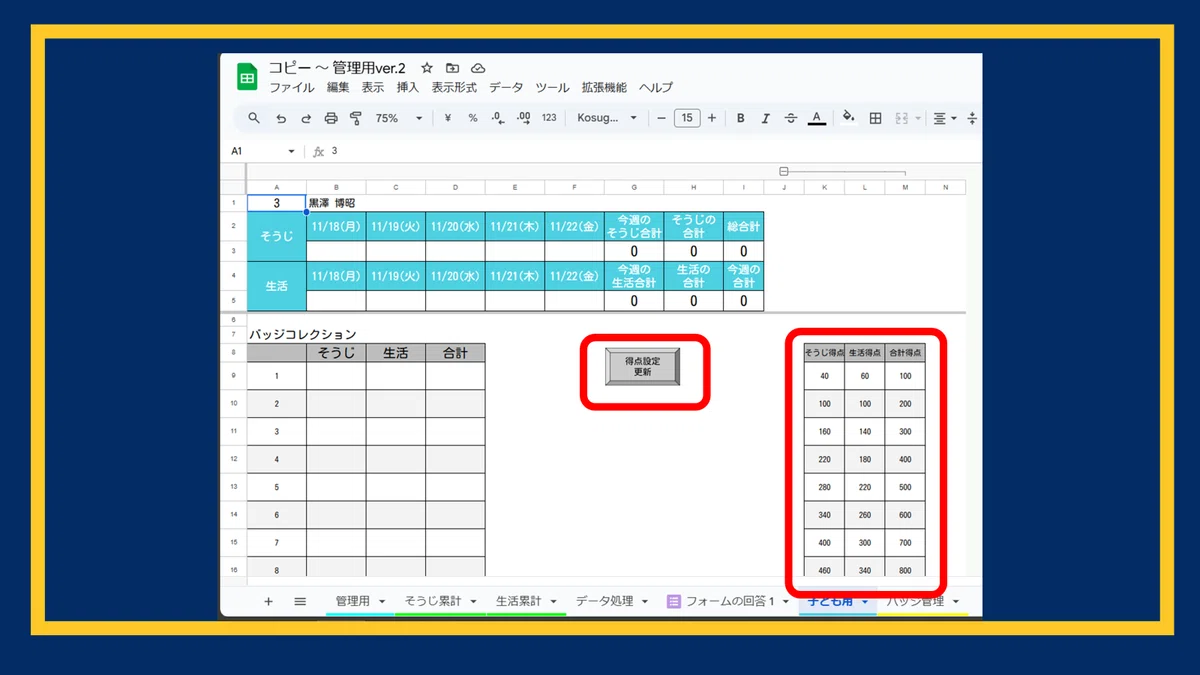This screenshot has height=675, width=1200.
Task: Select the cell containing 黒澤 博昭
Action: click(336, 202)
